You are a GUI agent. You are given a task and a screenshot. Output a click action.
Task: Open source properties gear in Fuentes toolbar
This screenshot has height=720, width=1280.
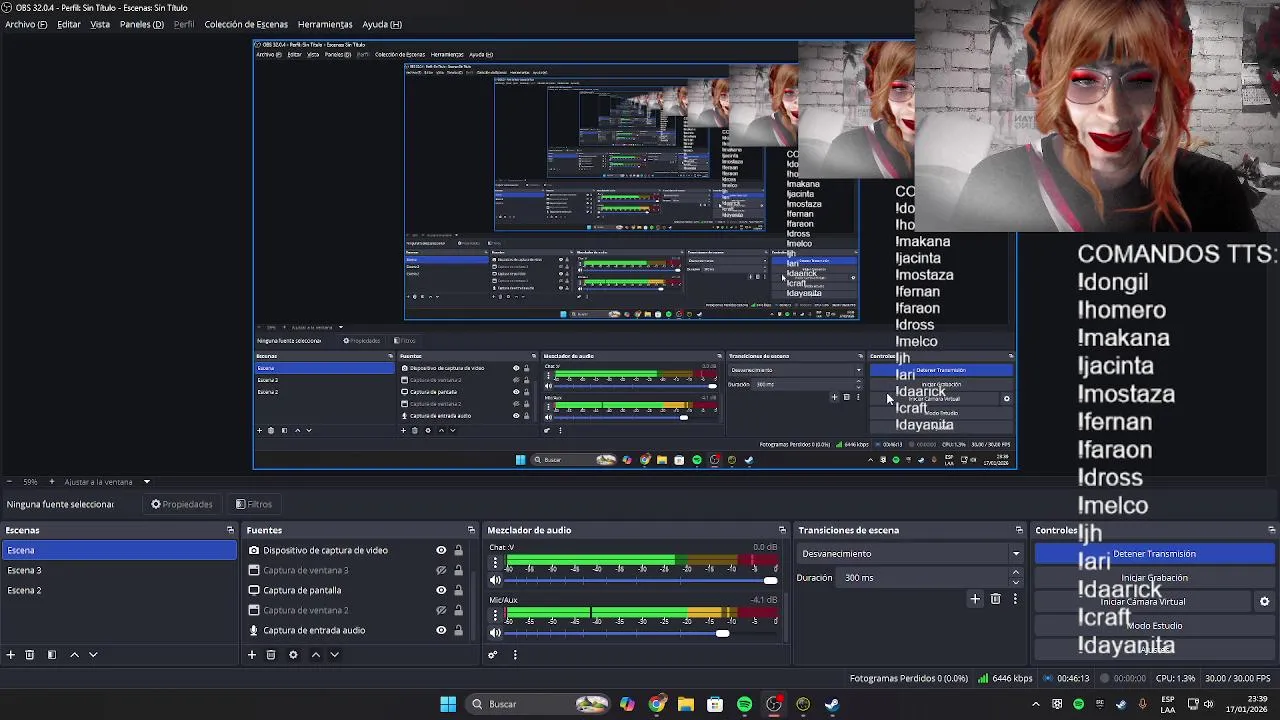293,655
